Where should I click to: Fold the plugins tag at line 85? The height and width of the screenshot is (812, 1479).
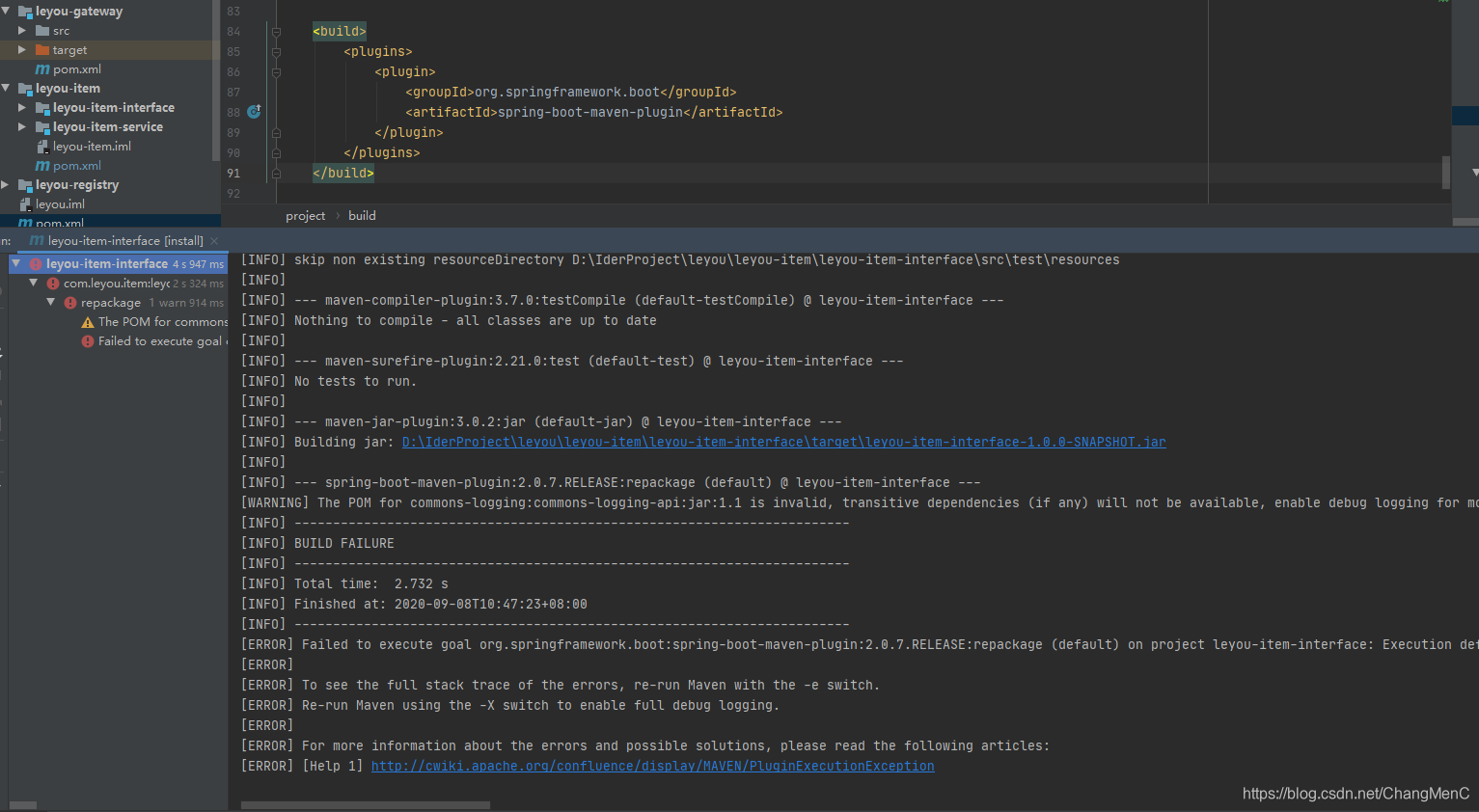pos(276,52)
